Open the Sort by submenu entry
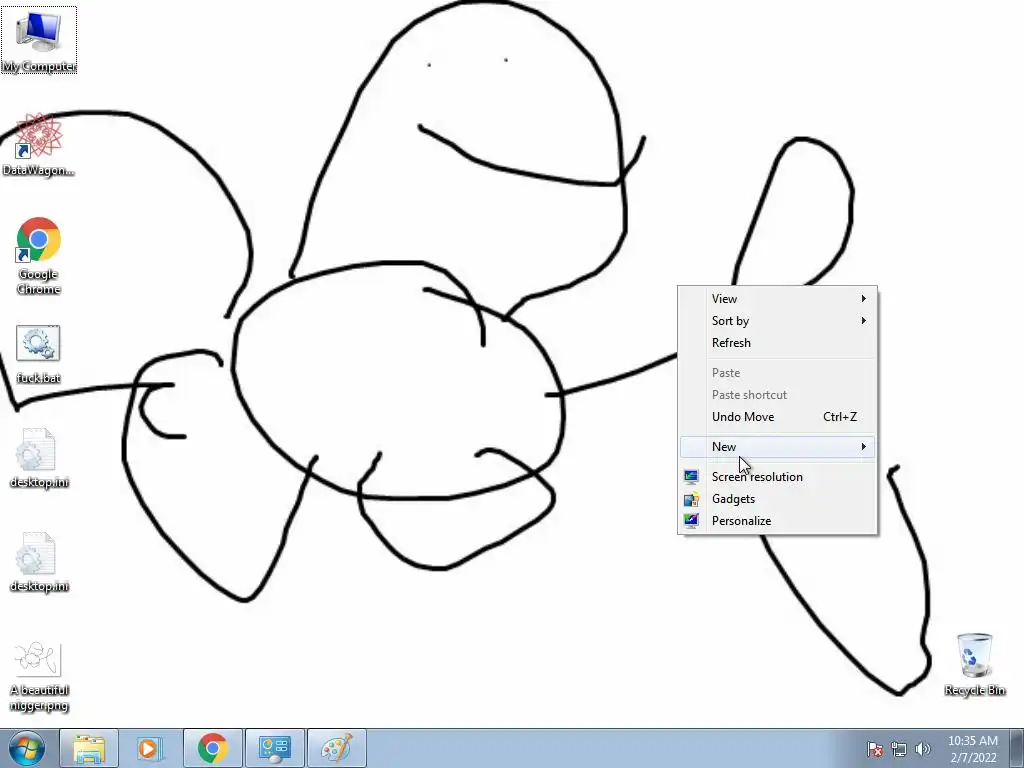Image resolution: width=1024 pixels, height=768 pixels. (777, 321)
